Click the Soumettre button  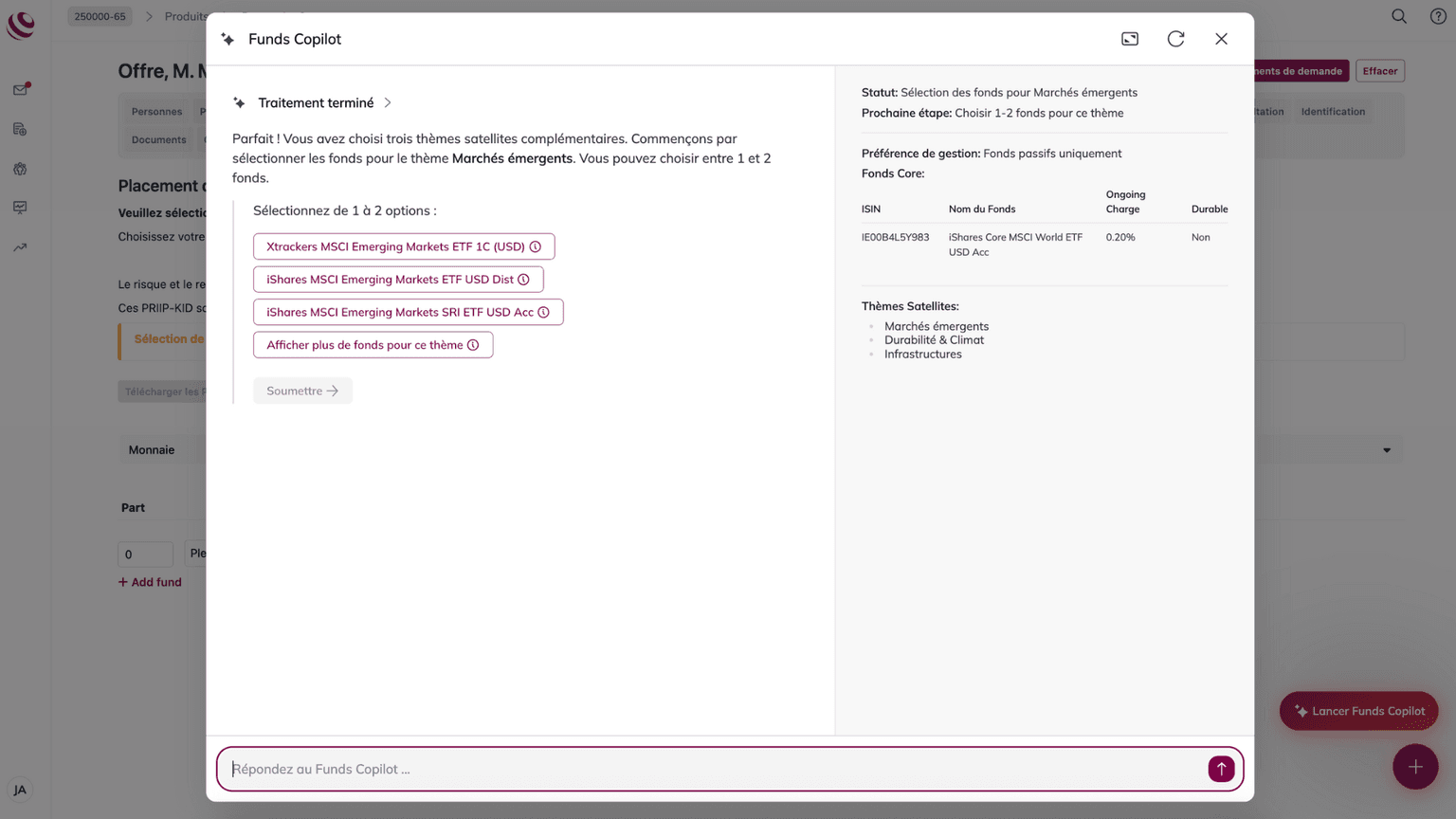pos(302,391)
